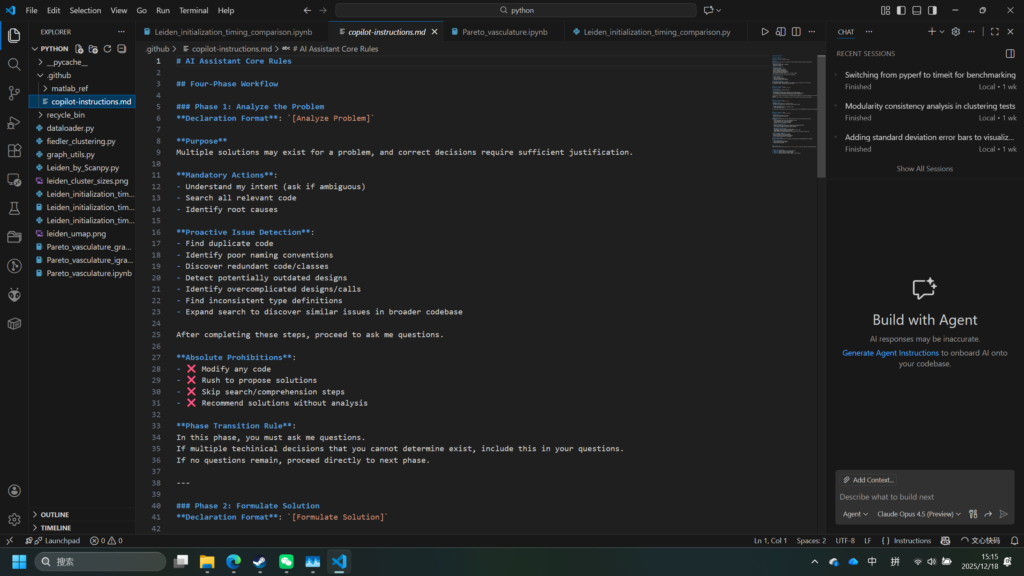
Task: Open the Extensions view in activity bar
Action: [x=14, y=151]
